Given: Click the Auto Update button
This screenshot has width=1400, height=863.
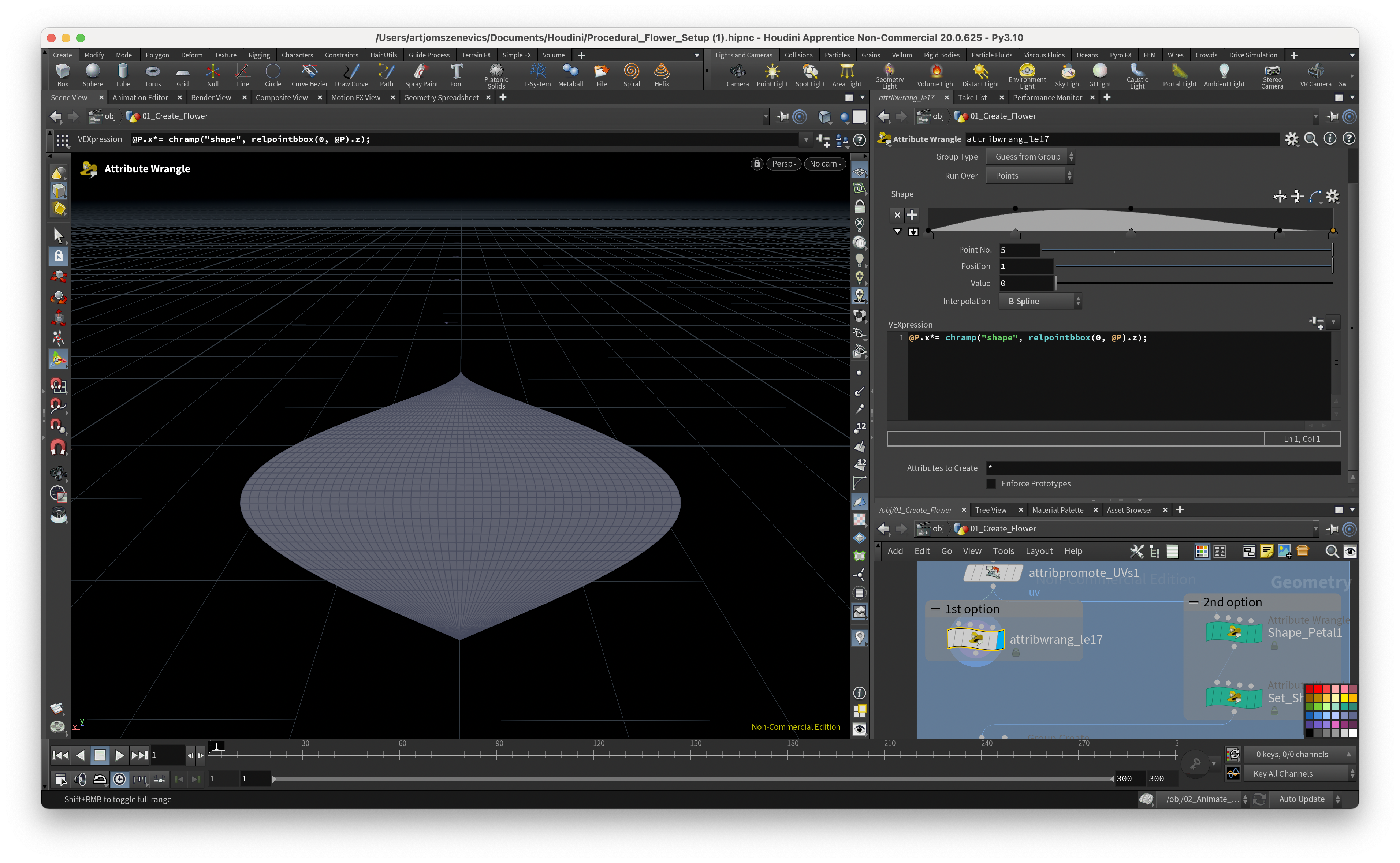Looking at the screenshot, I should (1301, 799).
